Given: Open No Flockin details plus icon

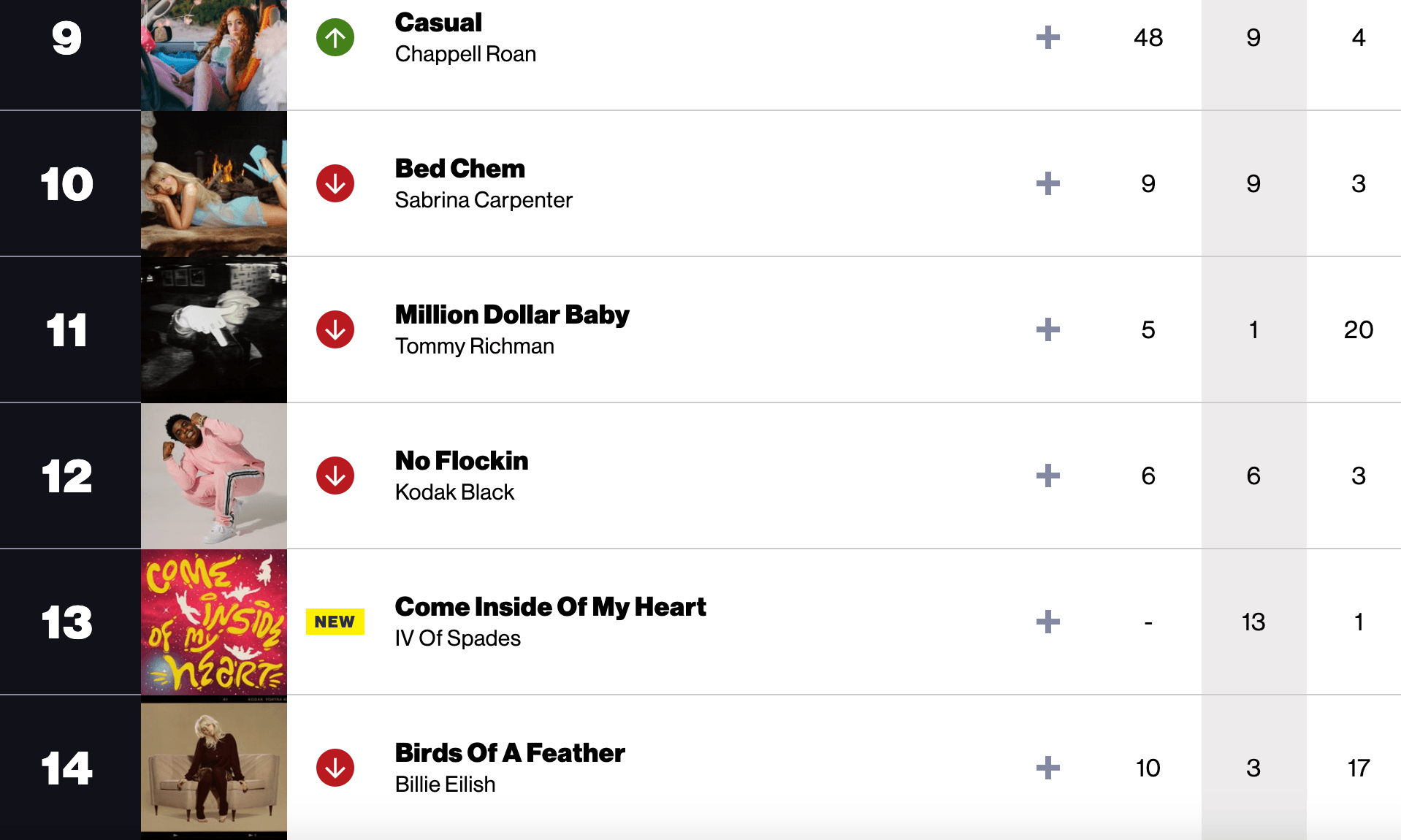Looking at the screenshot, I should click(x=1047, y=476).
